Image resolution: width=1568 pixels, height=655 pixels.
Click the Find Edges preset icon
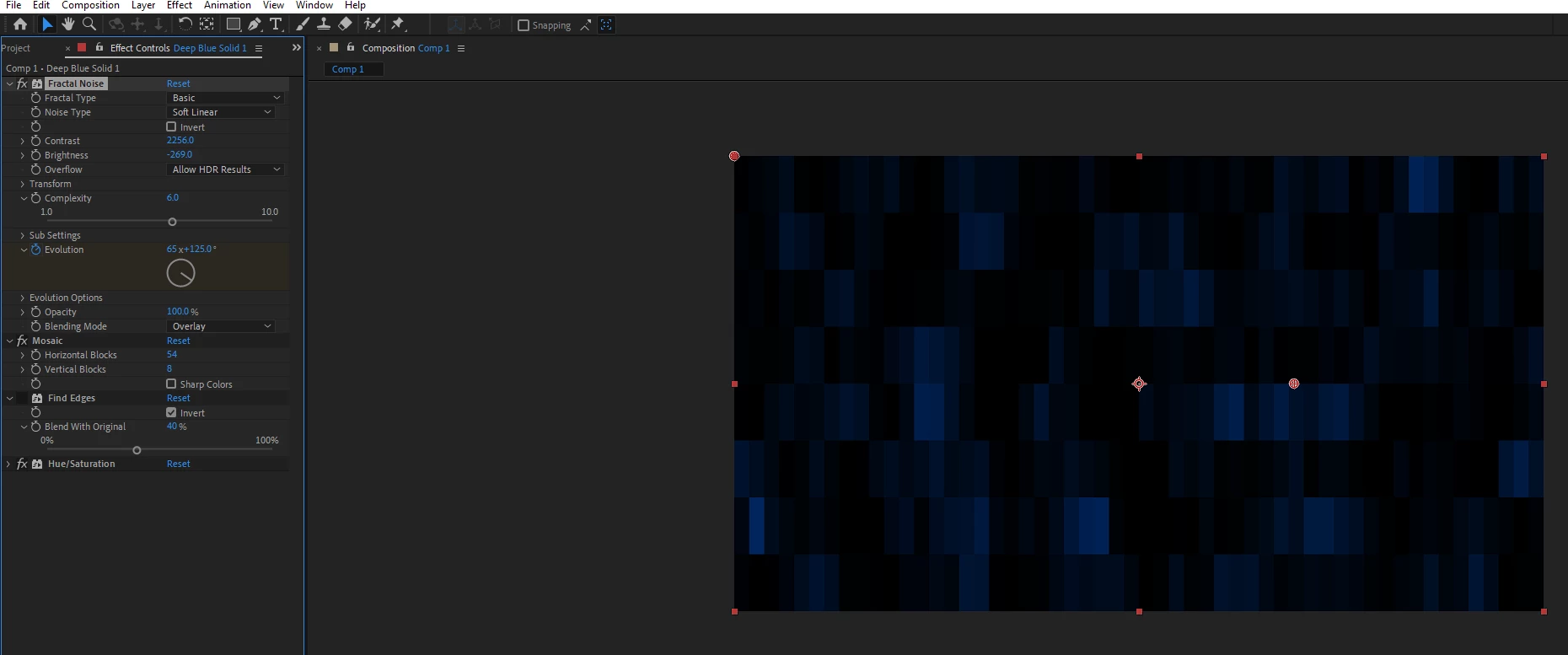pos(37,398)
